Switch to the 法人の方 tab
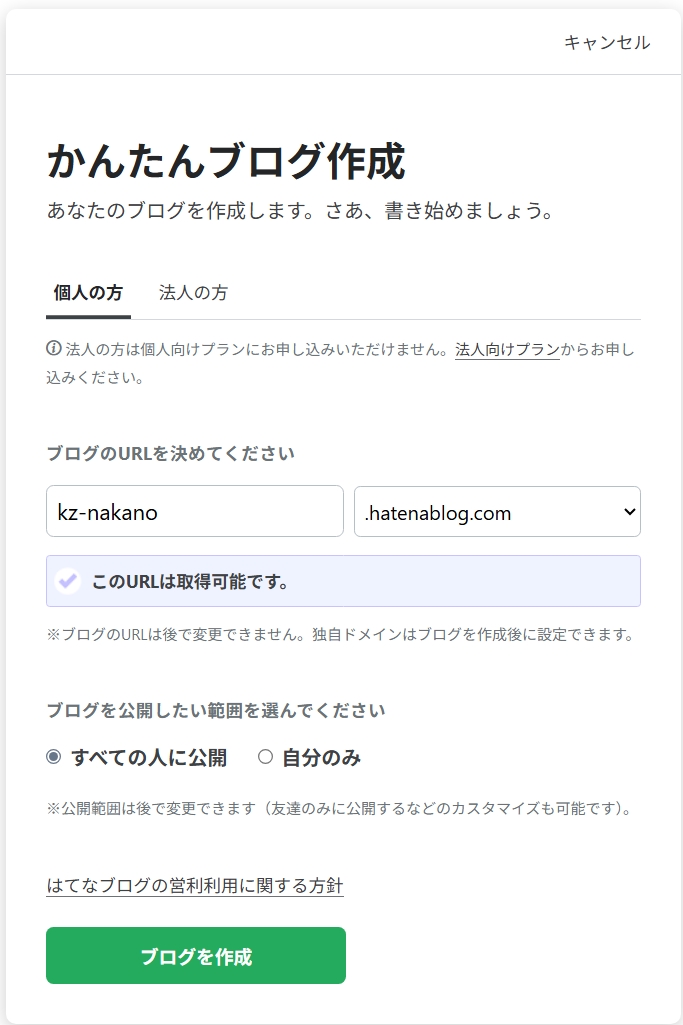This screenshot has height=1025, width=683. 193,293
